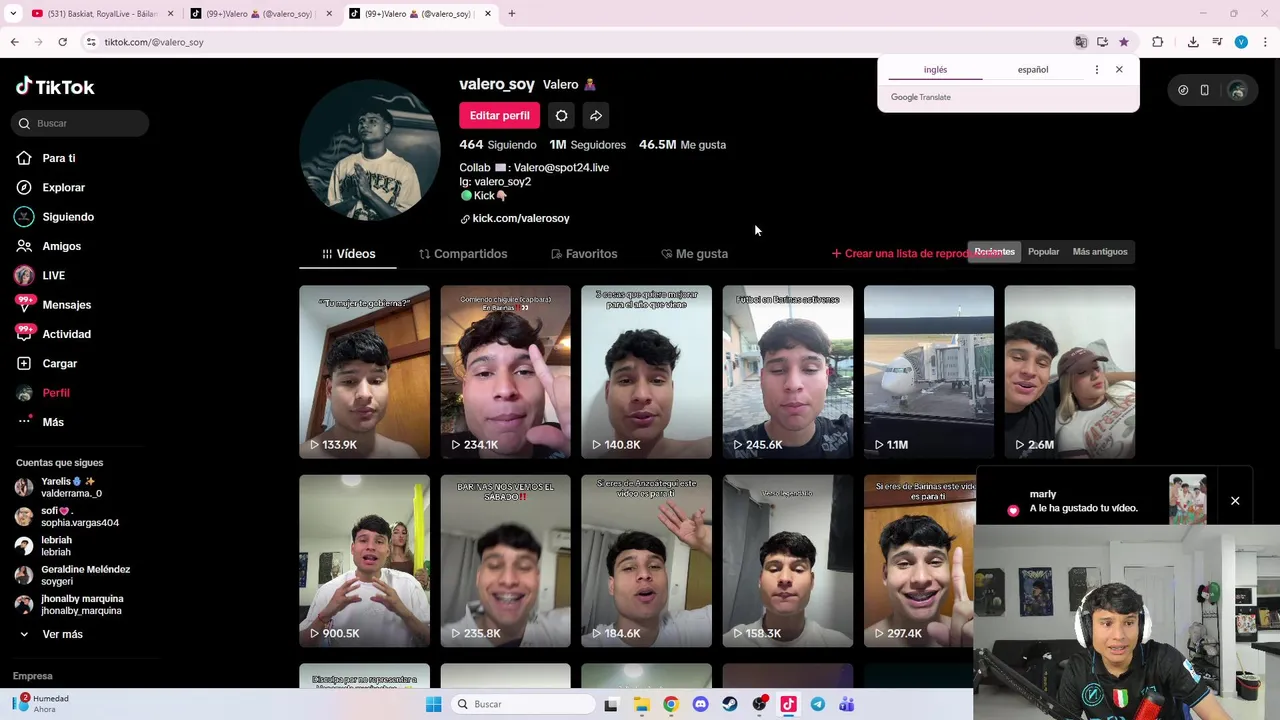Open jhonalby marquina account
This screenshot has height=720, width=1280.
pos(68,605)
